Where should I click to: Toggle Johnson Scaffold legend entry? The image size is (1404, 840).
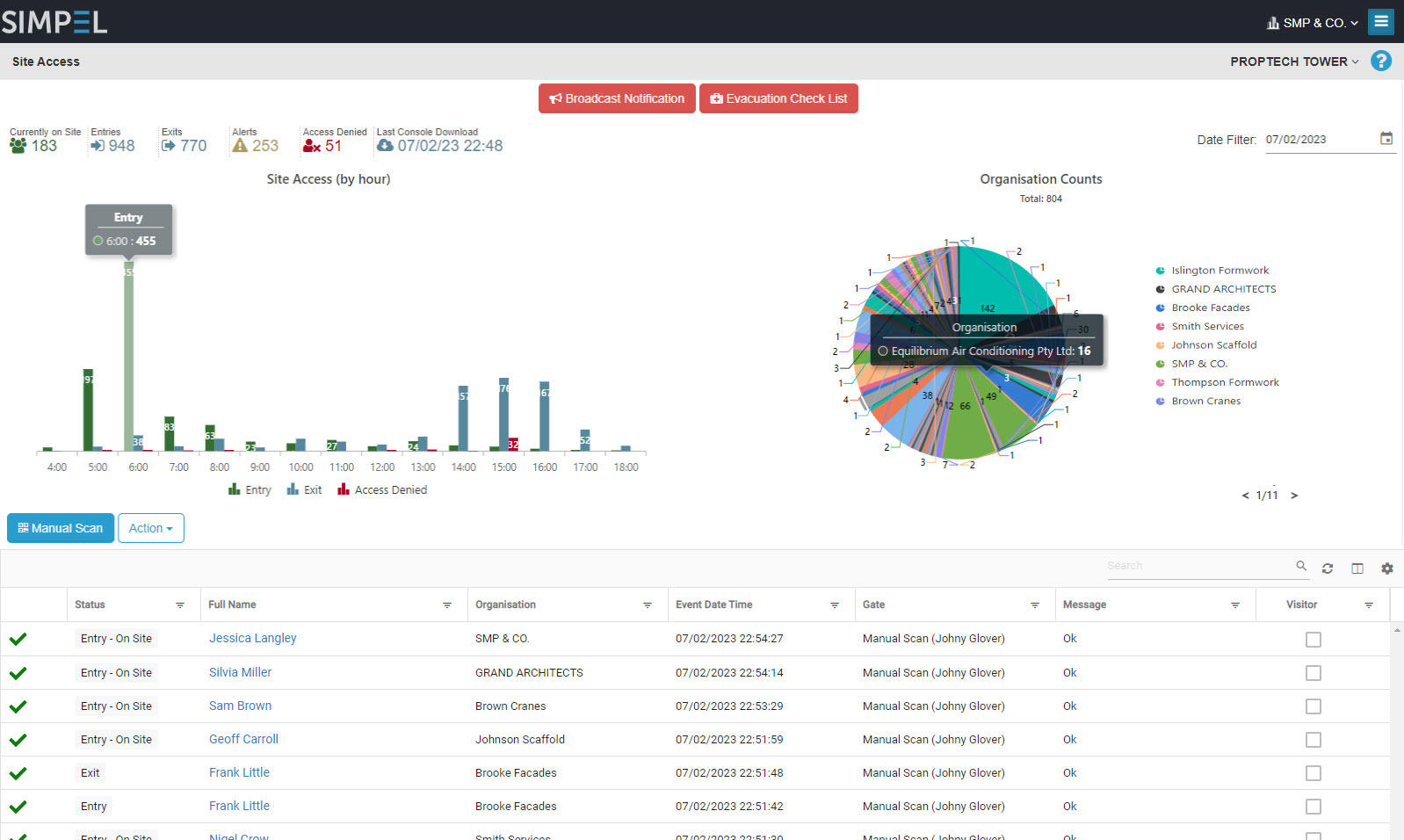pyautogui.click(x=1205, y=344)
